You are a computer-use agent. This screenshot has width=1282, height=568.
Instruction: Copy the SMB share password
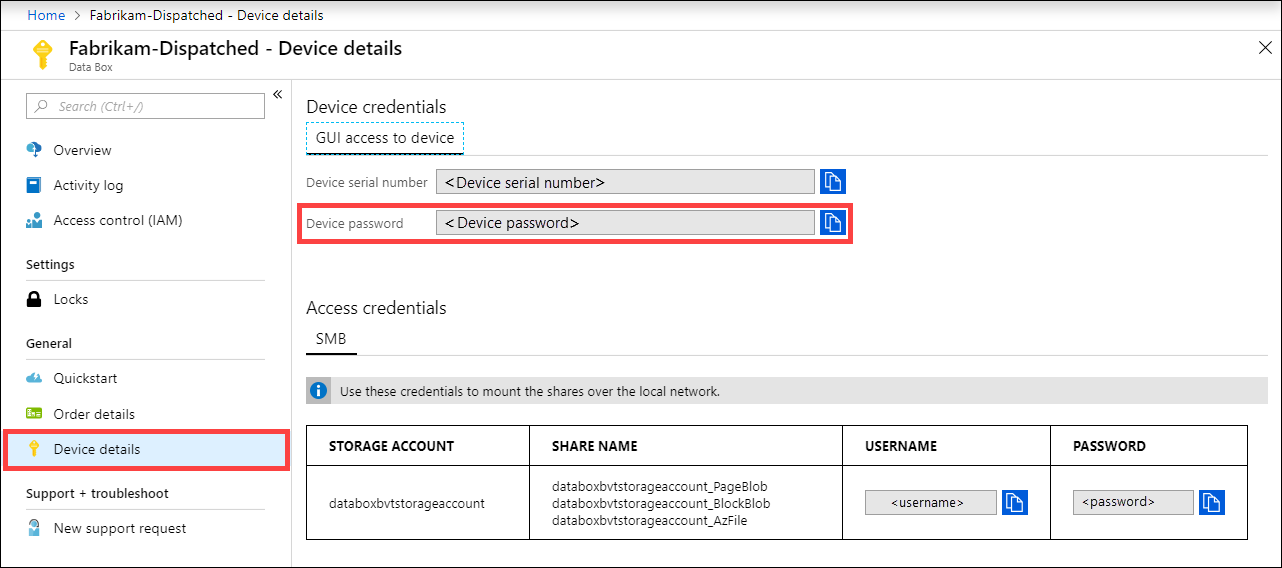1212,502
